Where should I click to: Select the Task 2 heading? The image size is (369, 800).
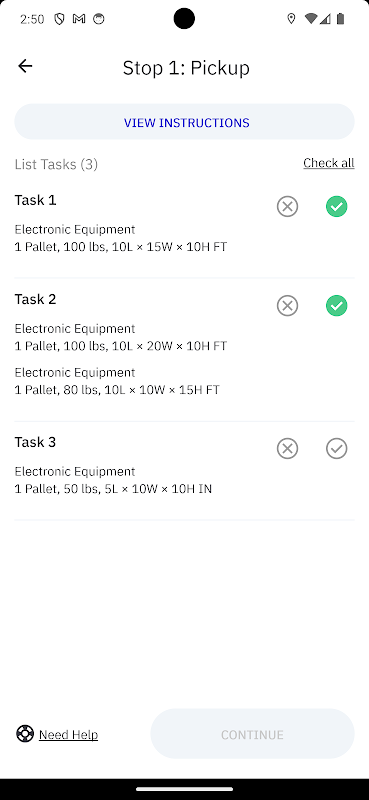35,299
